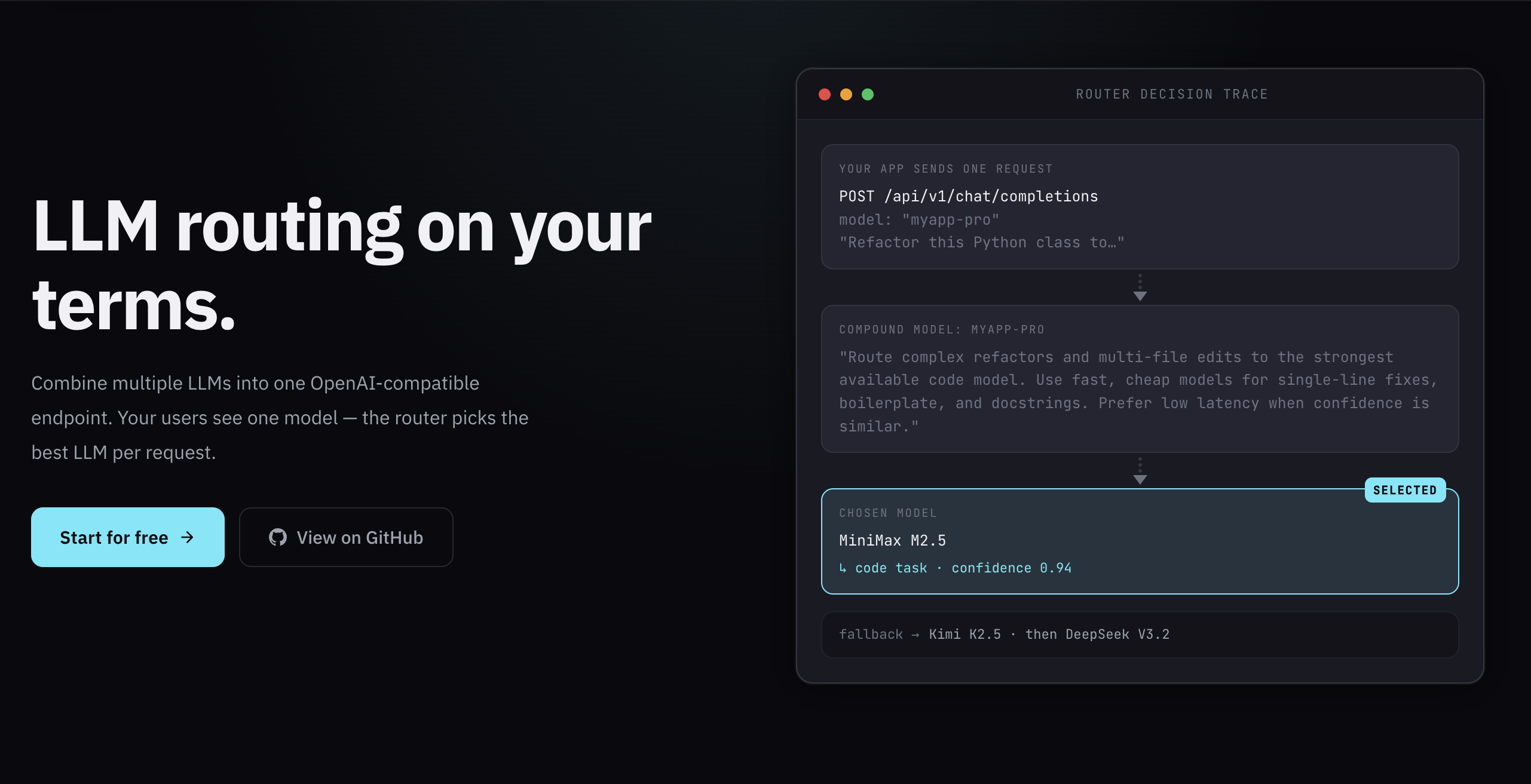Click the arrow icon inside Start for free
1531x784 pixels.
188,537
